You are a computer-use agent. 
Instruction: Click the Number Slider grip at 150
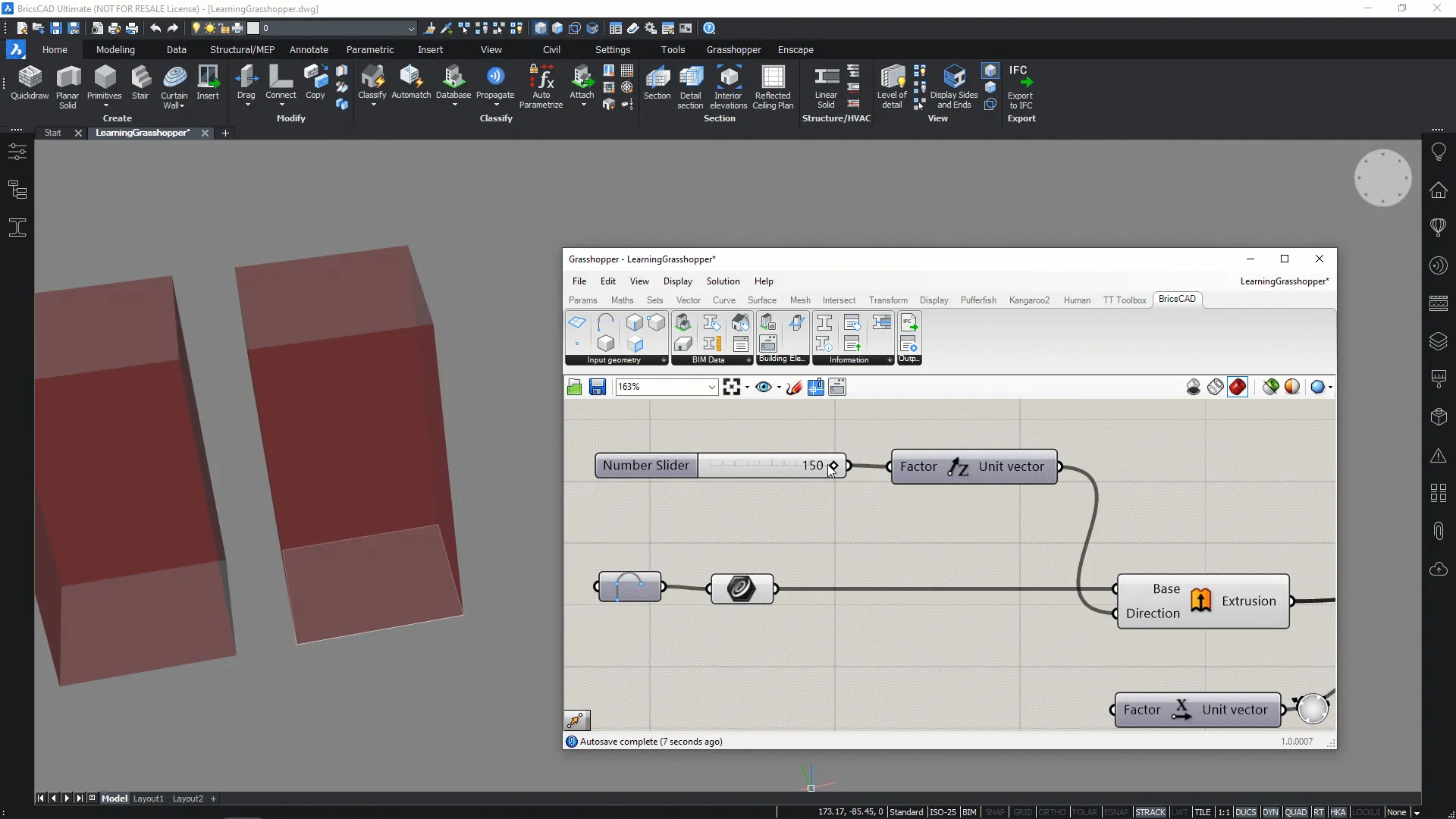[x=833, y=466]
